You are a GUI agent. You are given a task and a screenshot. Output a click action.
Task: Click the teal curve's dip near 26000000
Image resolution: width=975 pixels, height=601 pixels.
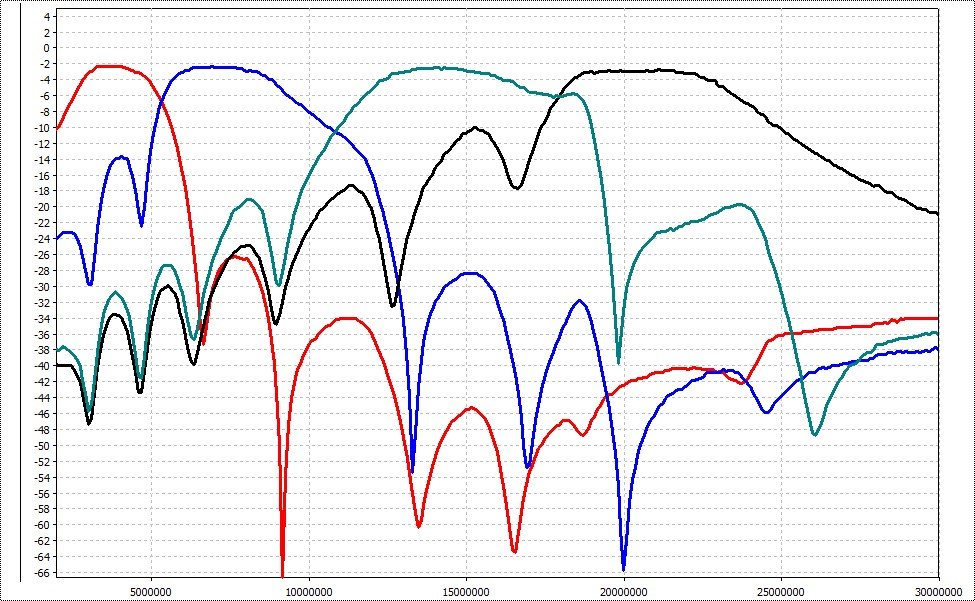(x=815, y=434)
